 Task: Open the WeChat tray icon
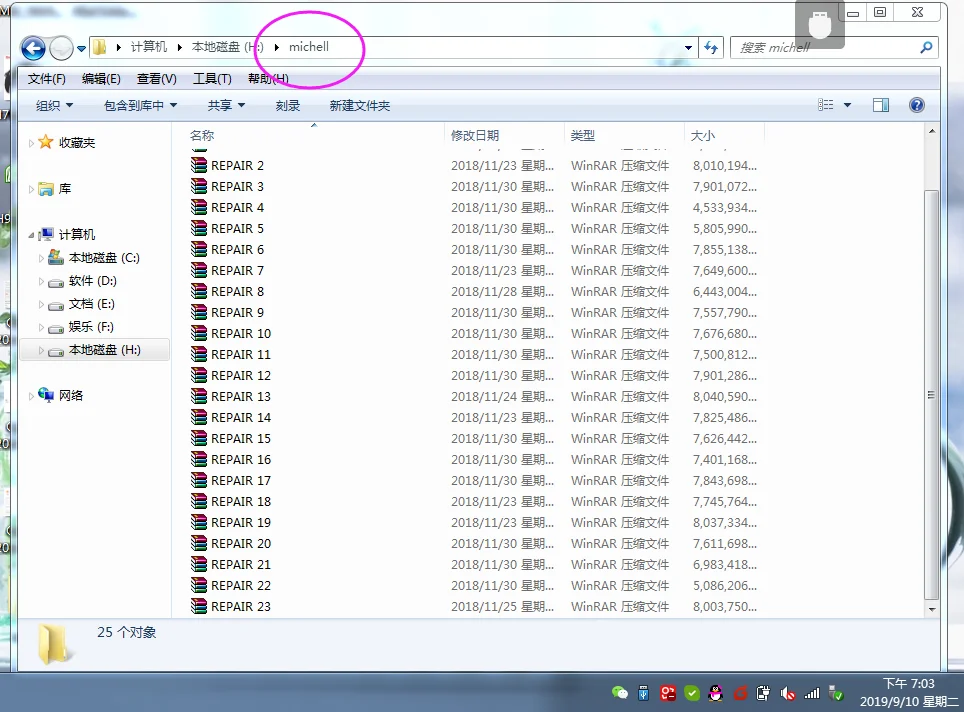620,694
